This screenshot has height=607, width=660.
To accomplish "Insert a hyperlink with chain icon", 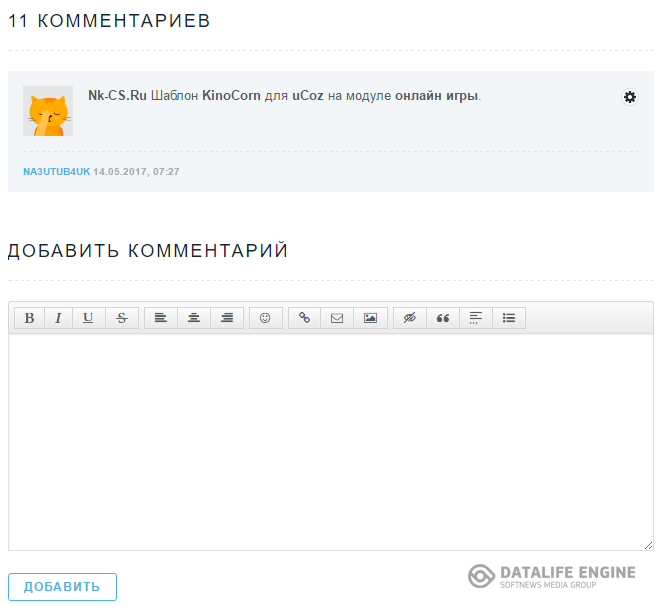I will [x=304, y=318].
